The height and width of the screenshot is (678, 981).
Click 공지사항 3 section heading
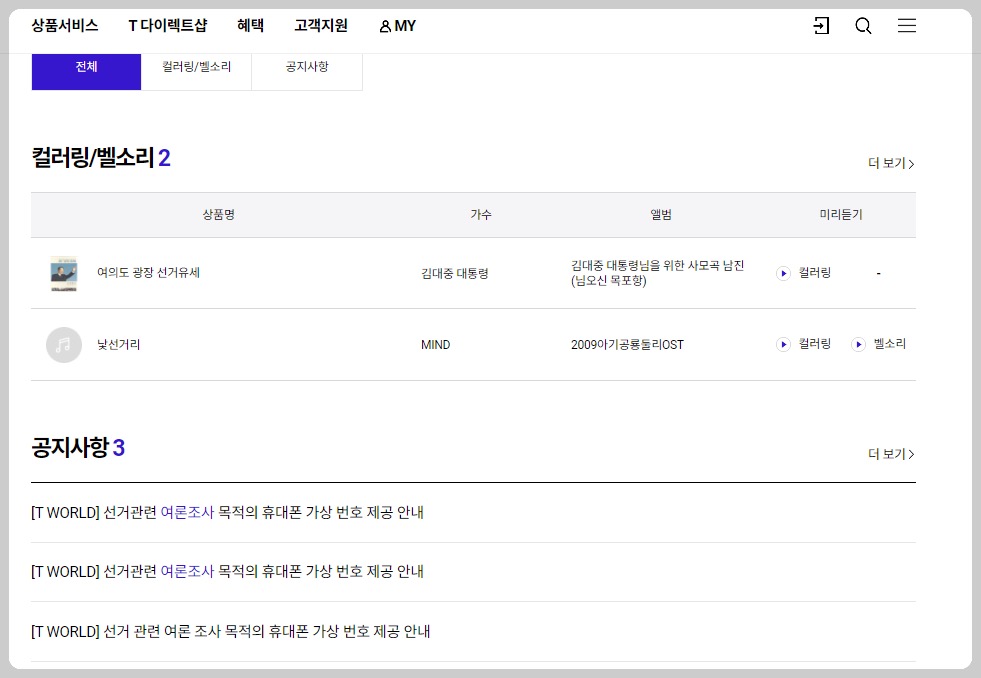point(78,448)
